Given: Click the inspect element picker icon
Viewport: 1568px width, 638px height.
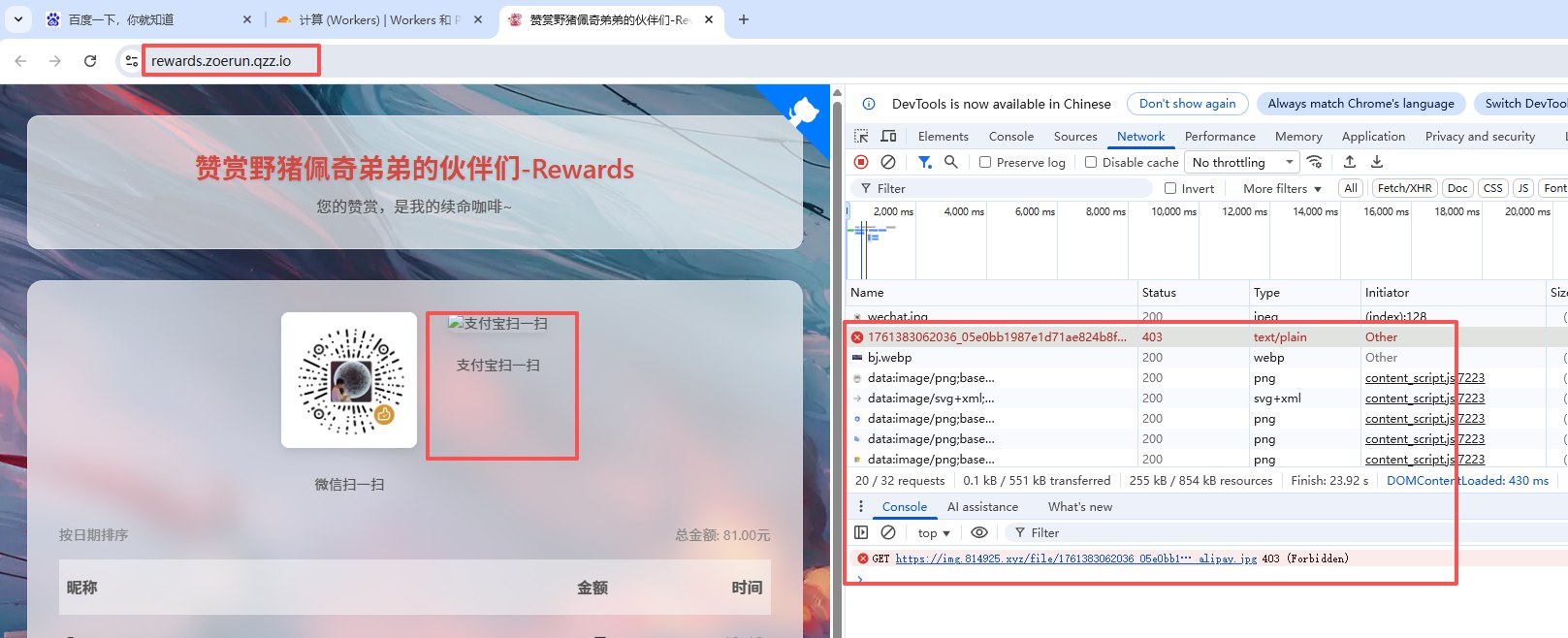Looking at the screenshot, I should (x=861, y=137).
